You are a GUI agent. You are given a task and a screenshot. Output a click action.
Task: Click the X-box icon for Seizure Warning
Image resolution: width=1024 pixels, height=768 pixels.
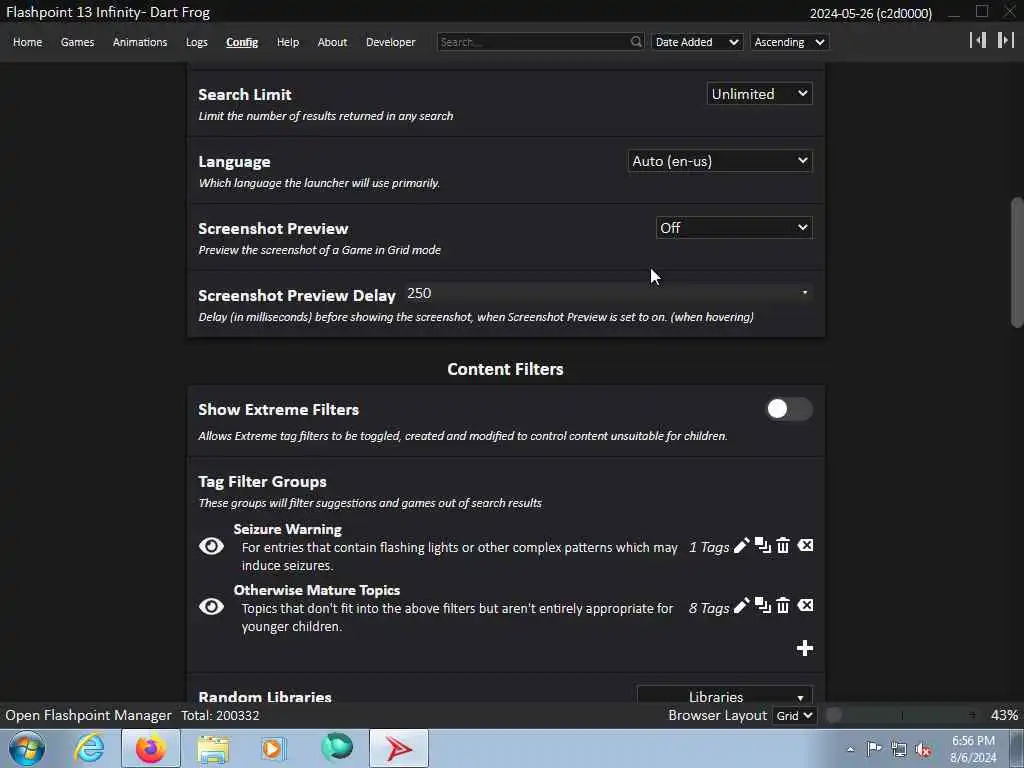pyautogui.click(x=805, y=545)
